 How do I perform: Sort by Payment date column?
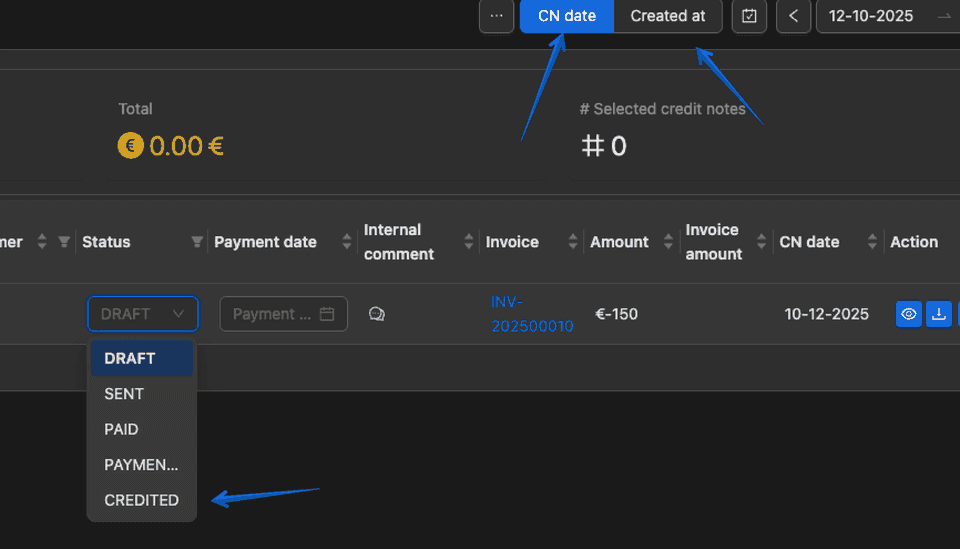pyautogui.click(x=347, y=242)
